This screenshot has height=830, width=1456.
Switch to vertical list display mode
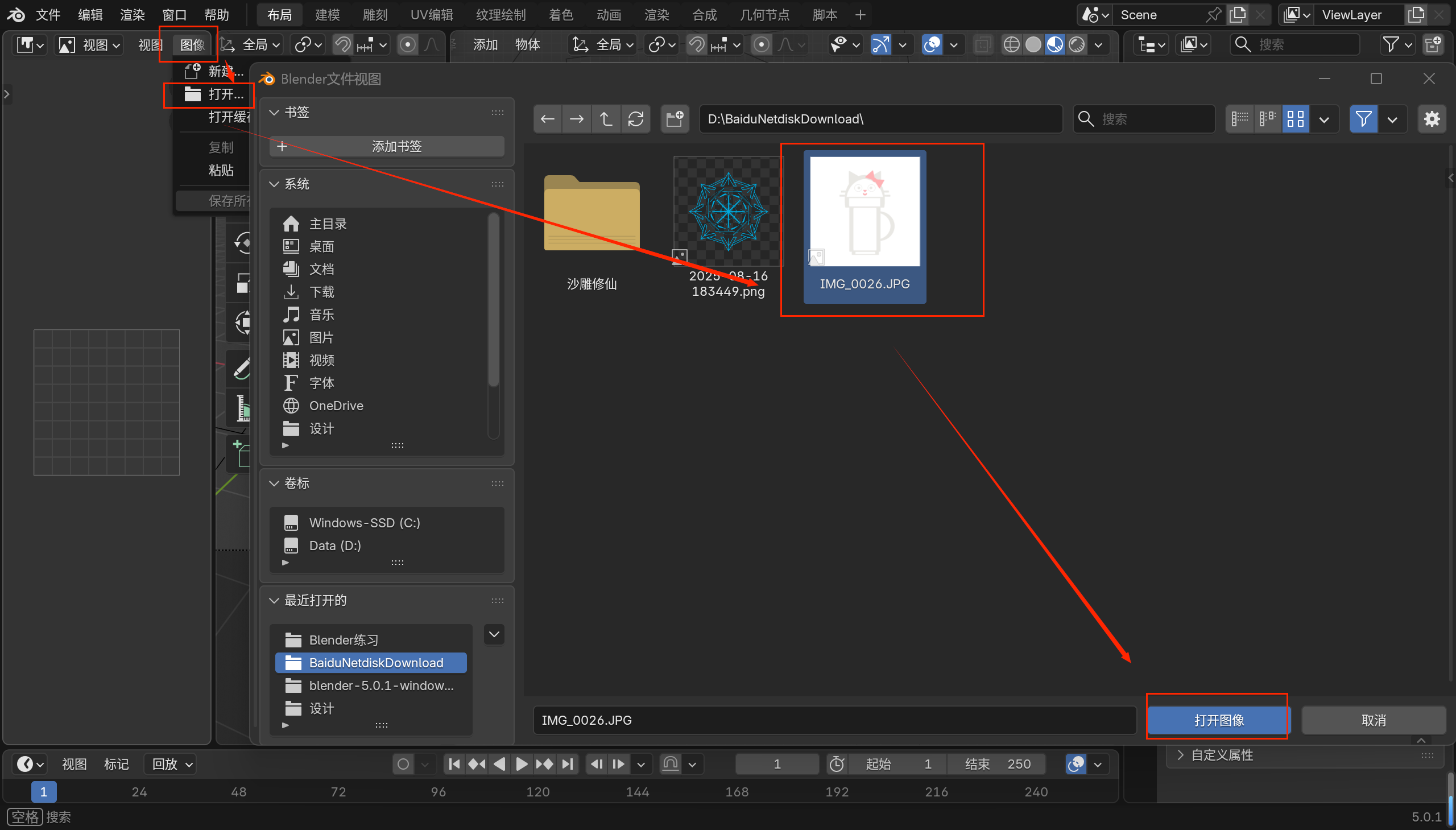coord(1239,119)
